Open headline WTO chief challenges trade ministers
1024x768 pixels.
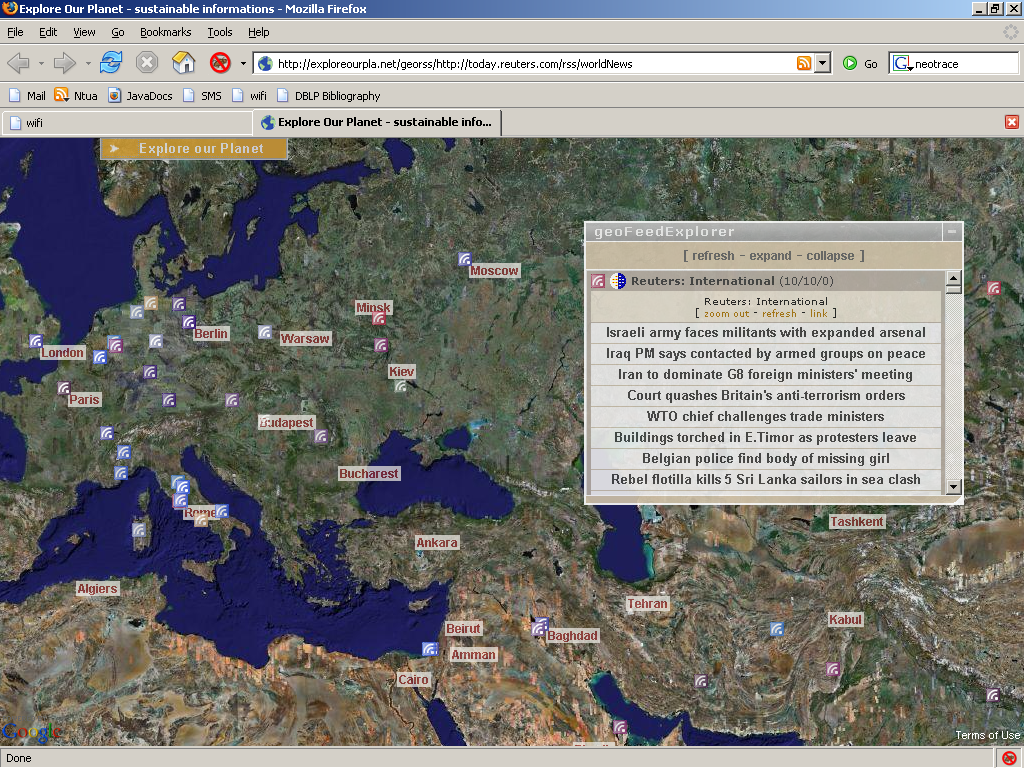pyautogui.click(x=765, y=416)
